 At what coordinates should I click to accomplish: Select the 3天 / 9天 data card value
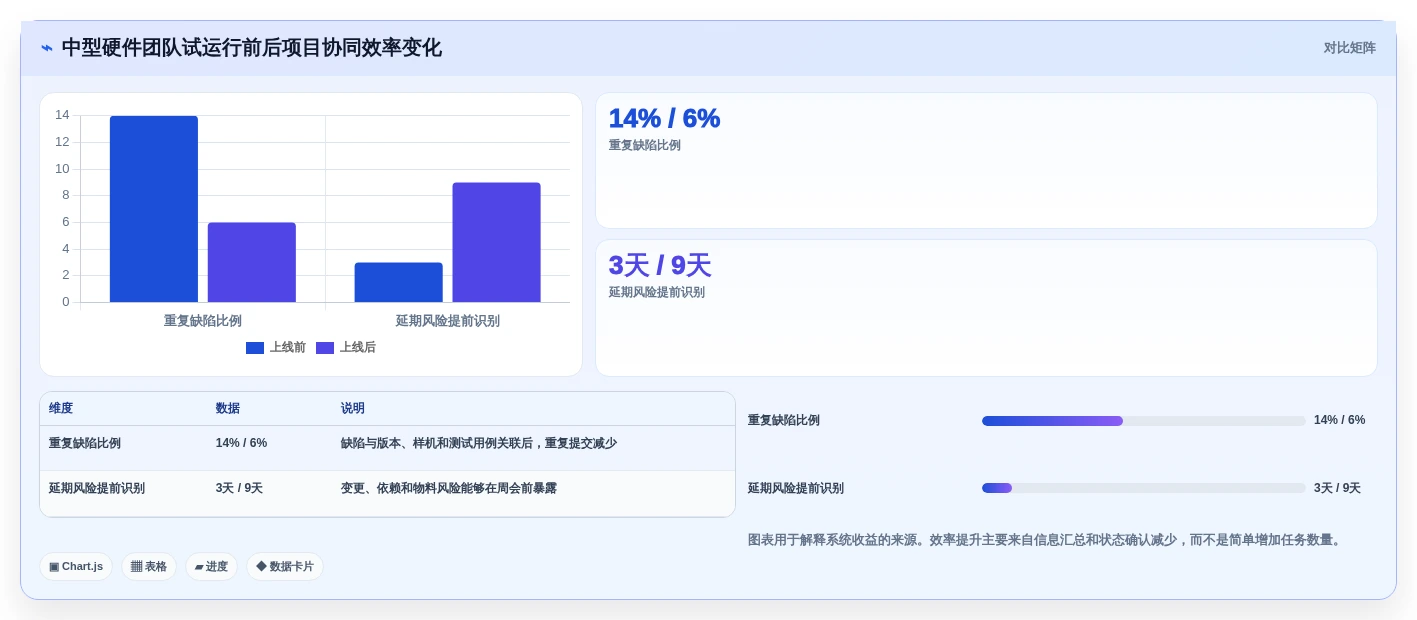(660, 265)
